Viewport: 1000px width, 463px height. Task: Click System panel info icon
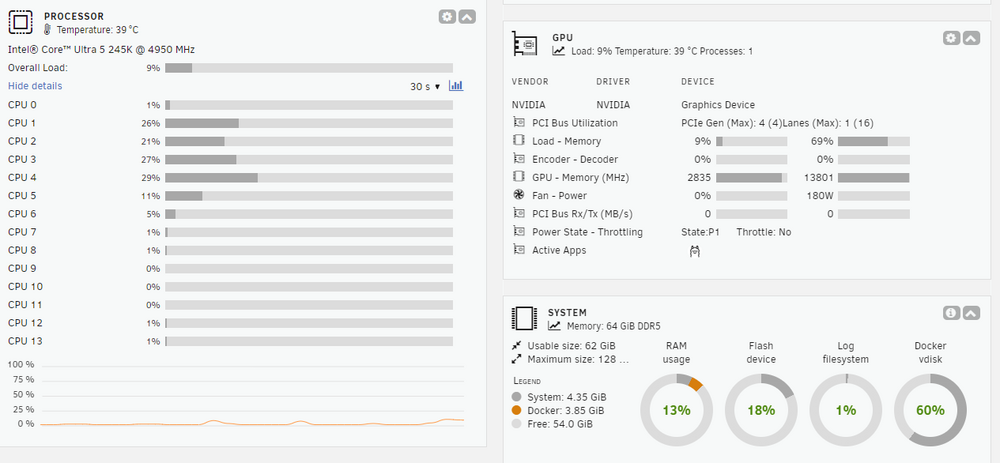click(952, 312)
